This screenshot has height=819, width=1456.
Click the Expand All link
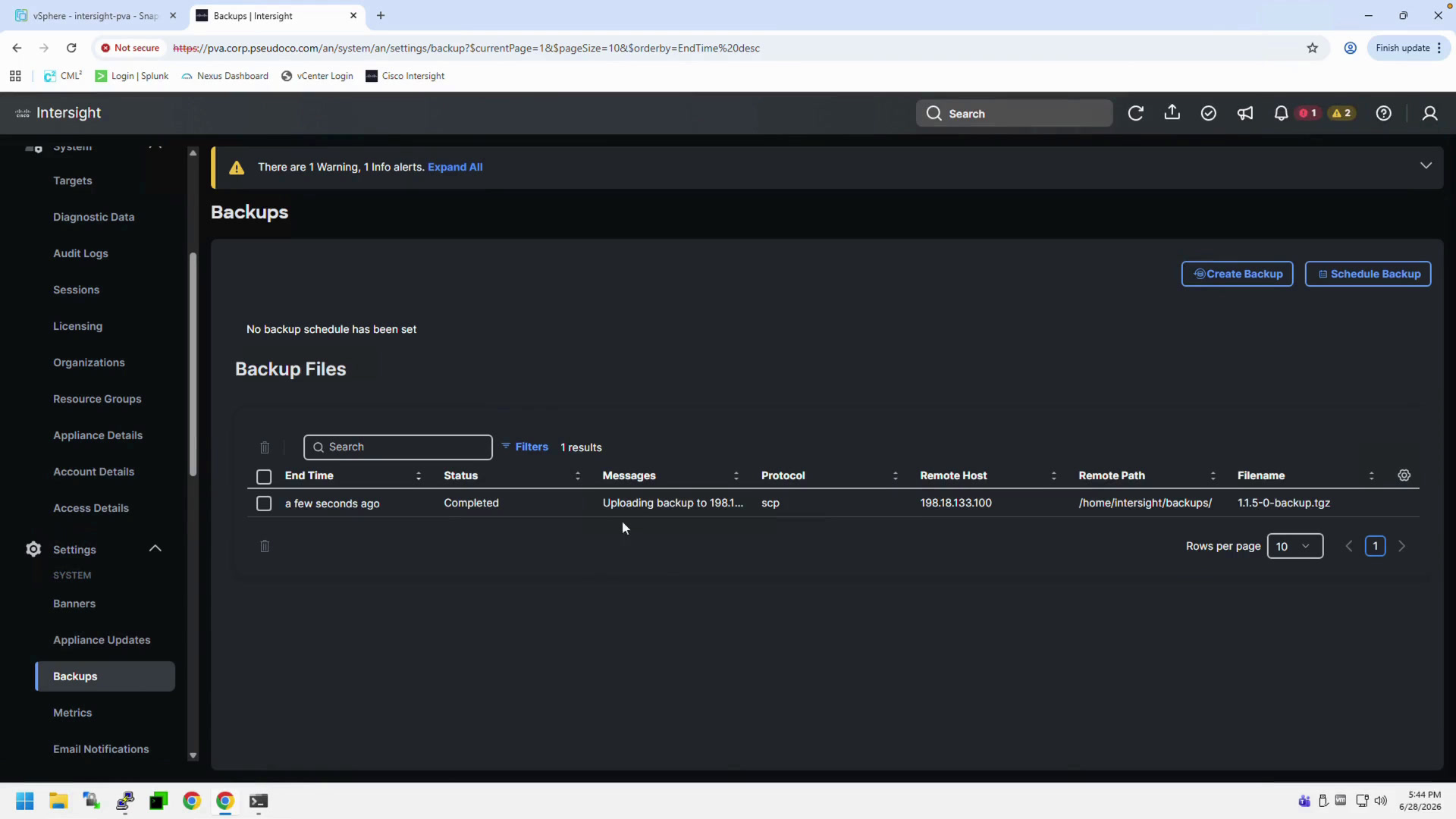click(x=455, y=167)
